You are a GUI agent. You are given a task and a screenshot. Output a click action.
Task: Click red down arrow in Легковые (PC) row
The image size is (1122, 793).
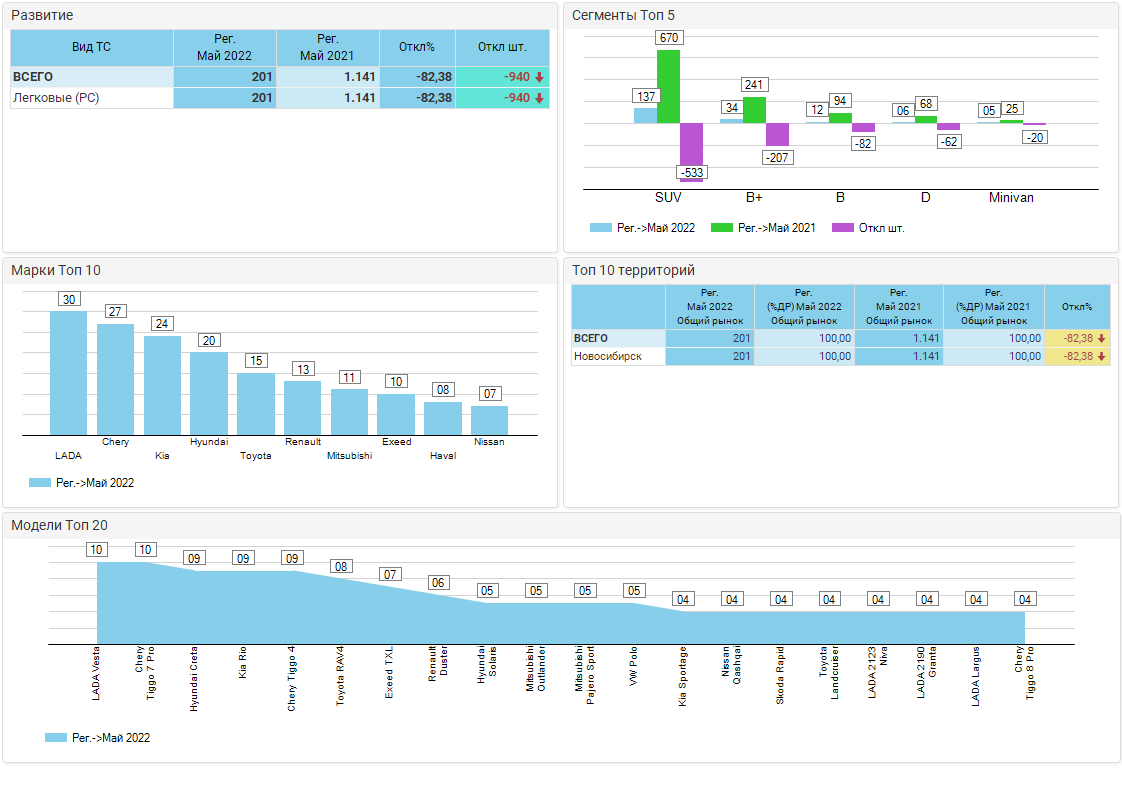click(x=539, y=98)
